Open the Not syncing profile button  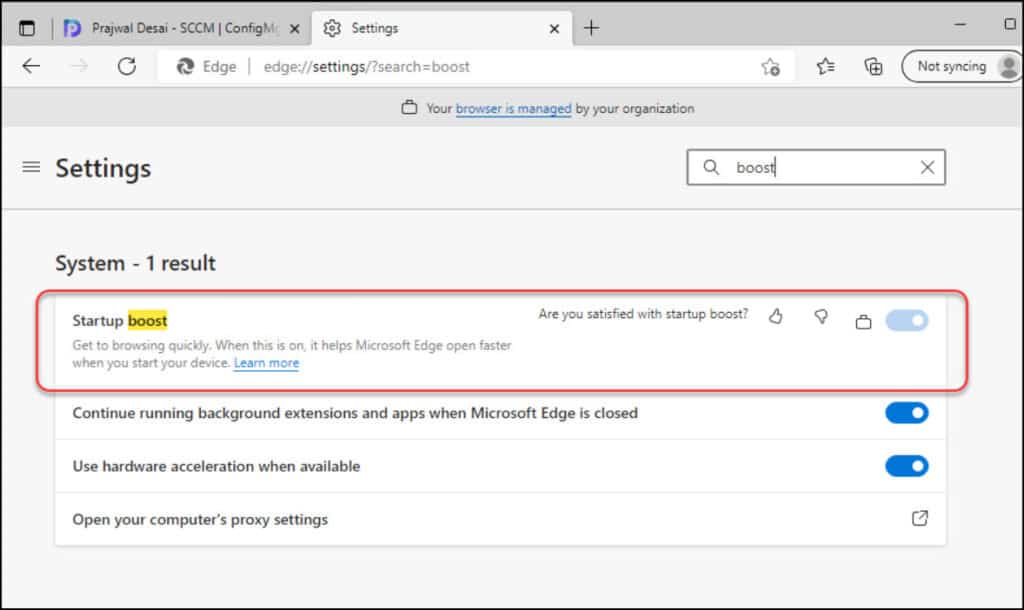962,66
